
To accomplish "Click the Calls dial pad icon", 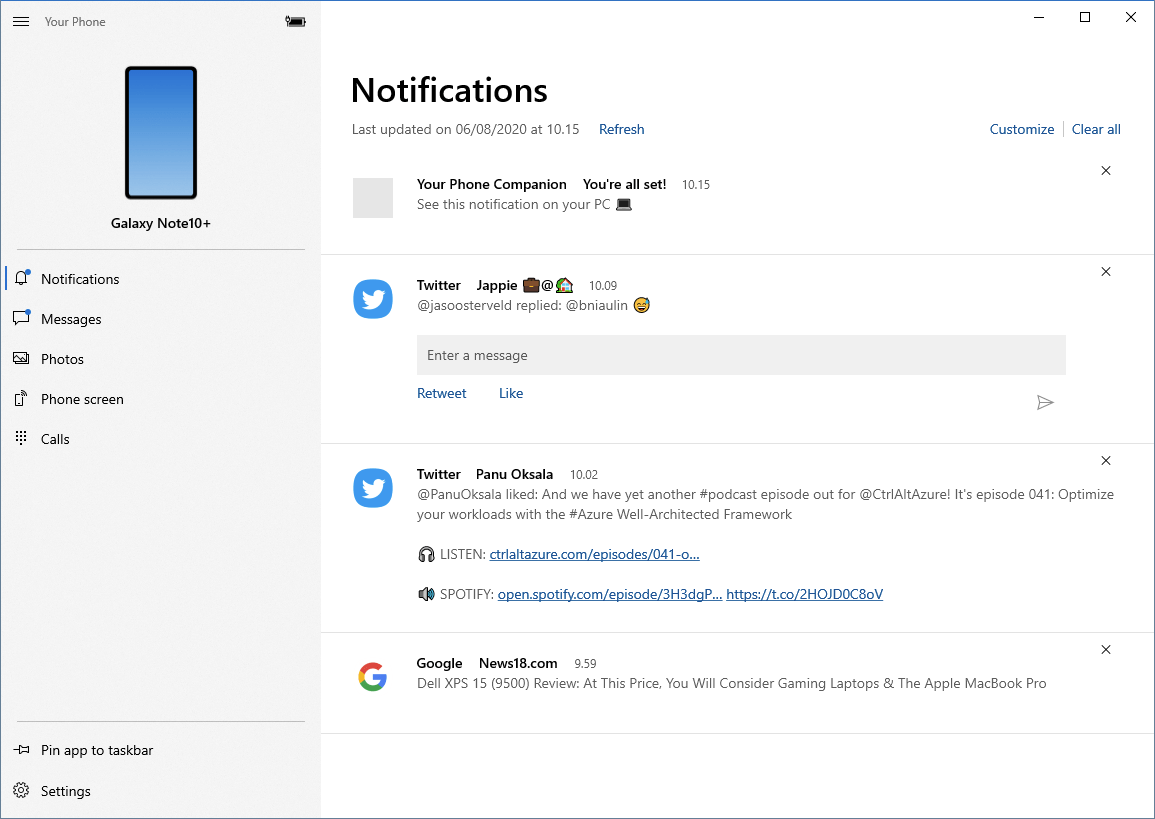I will pyautogui.click(x=21, y=438).
